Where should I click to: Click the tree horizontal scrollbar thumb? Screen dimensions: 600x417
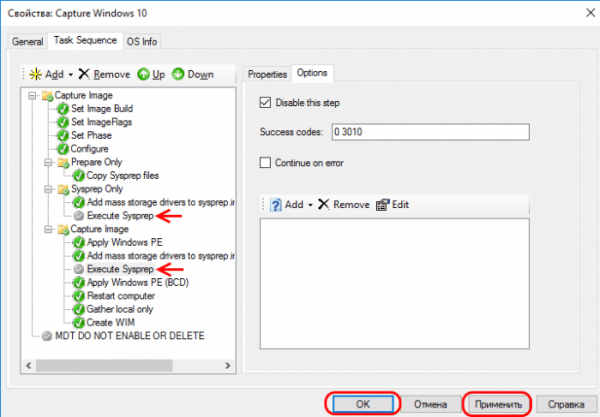[x=104, y=365]
